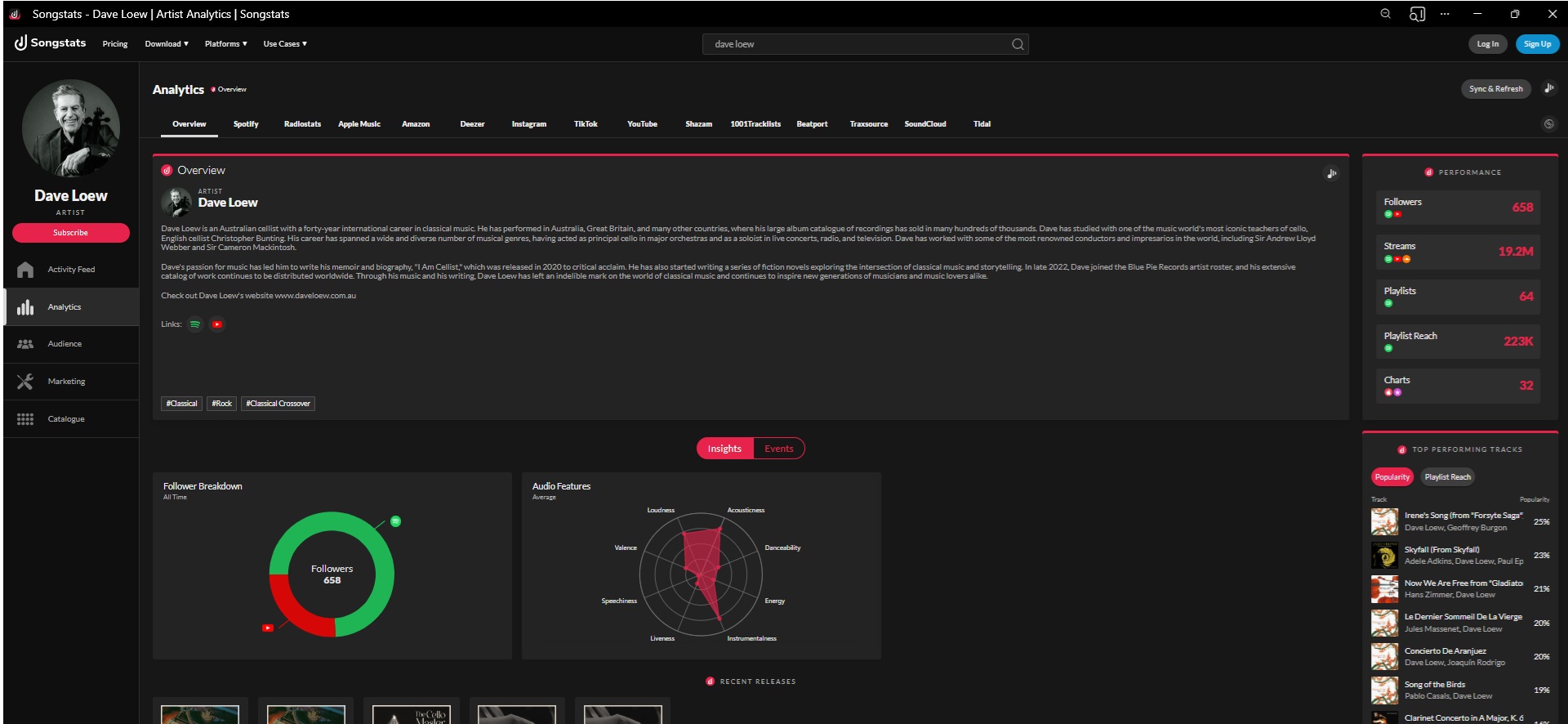
Task: Open the title bar three-dots menu
Action: click(x=1445, y=14)
